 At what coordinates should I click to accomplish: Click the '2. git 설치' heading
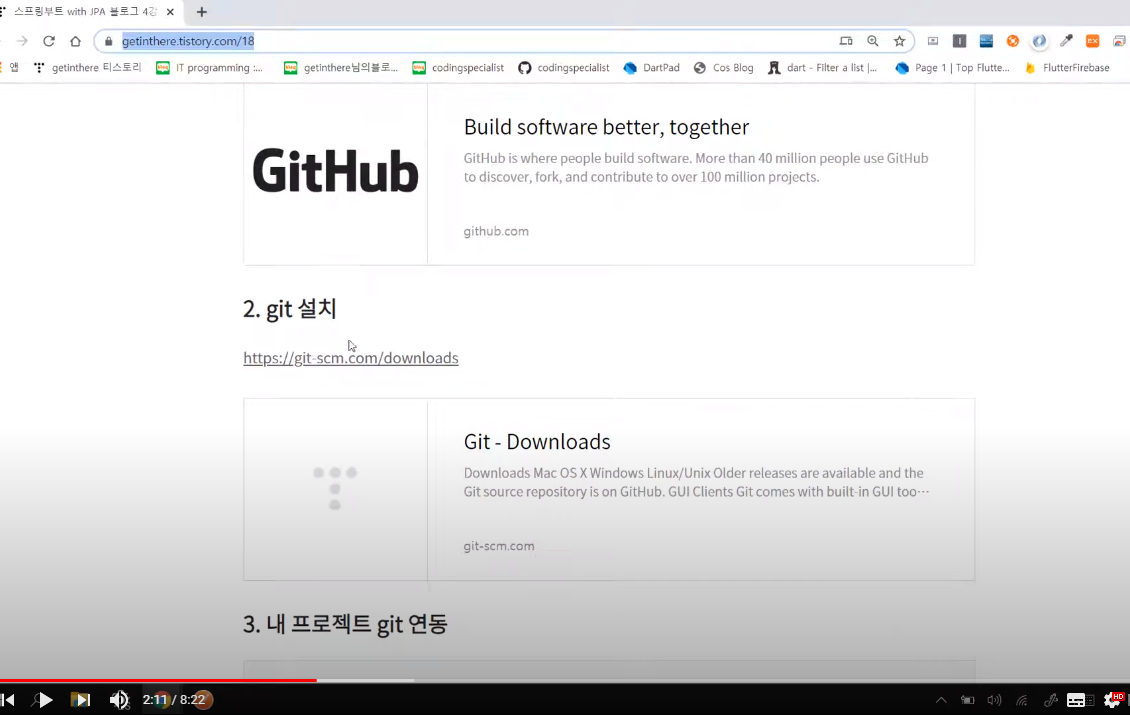(x=290, y=308)
